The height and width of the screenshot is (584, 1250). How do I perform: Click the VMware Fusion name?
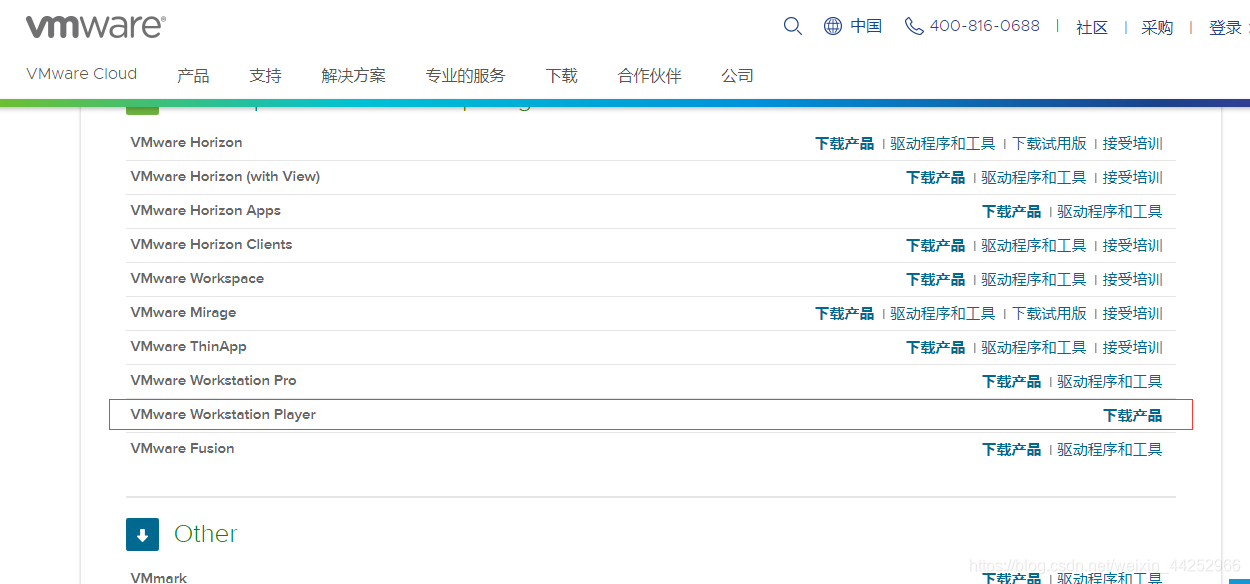click(x=182, y=448)
